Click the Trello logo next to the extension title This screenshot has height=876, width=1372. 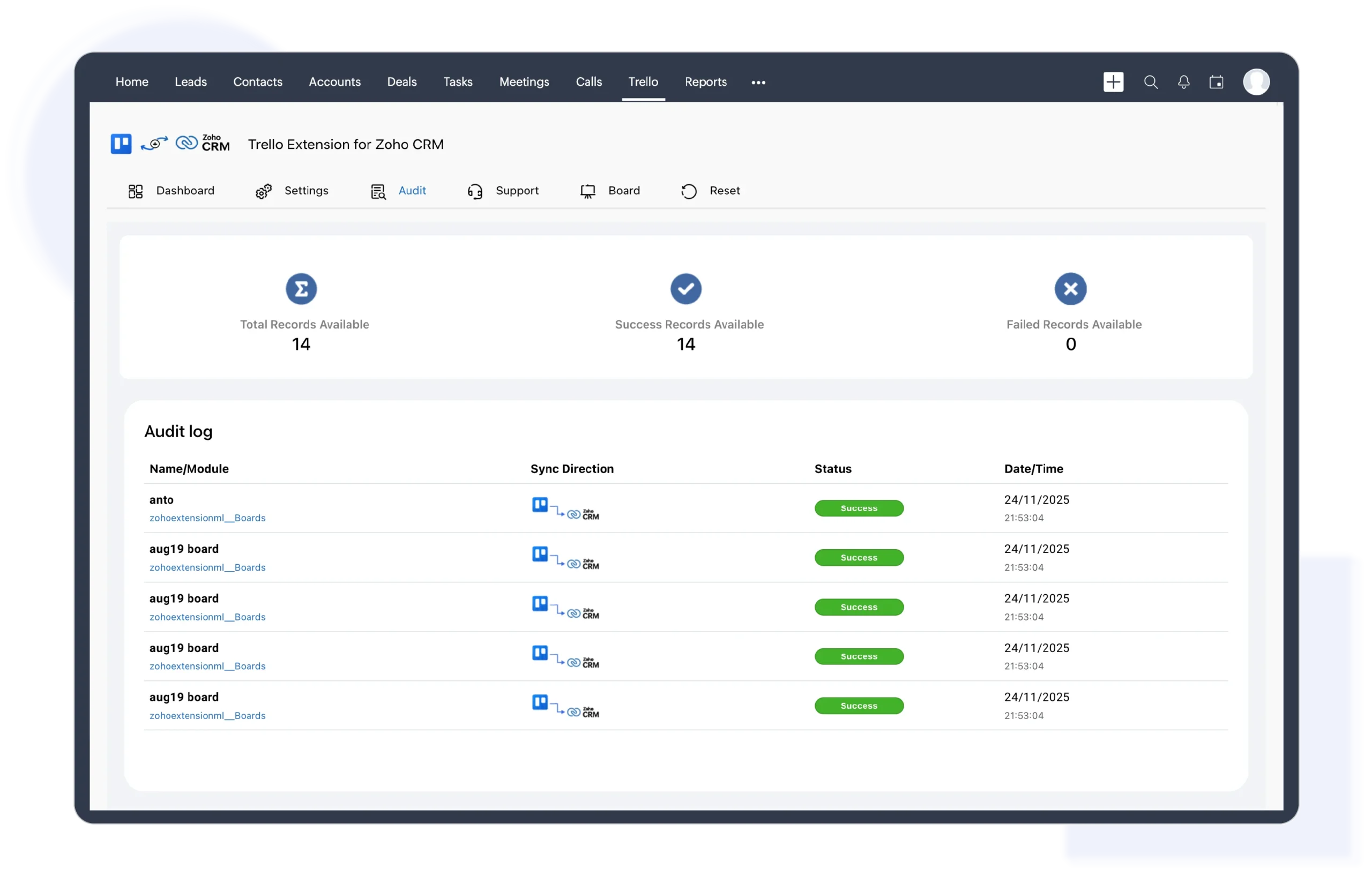(120, 144)
